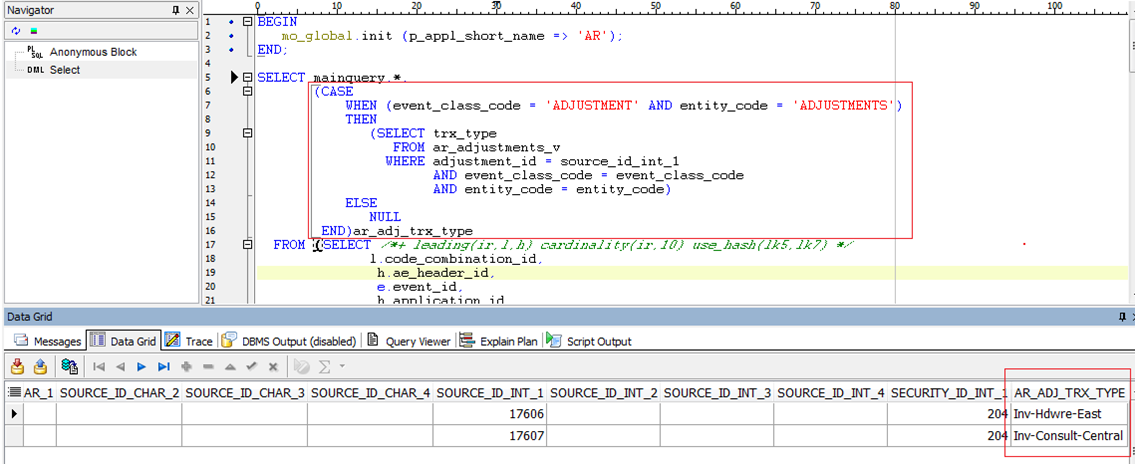Click the SOURCE_ID_CHAR_3 column header

(x=245, y=392)
